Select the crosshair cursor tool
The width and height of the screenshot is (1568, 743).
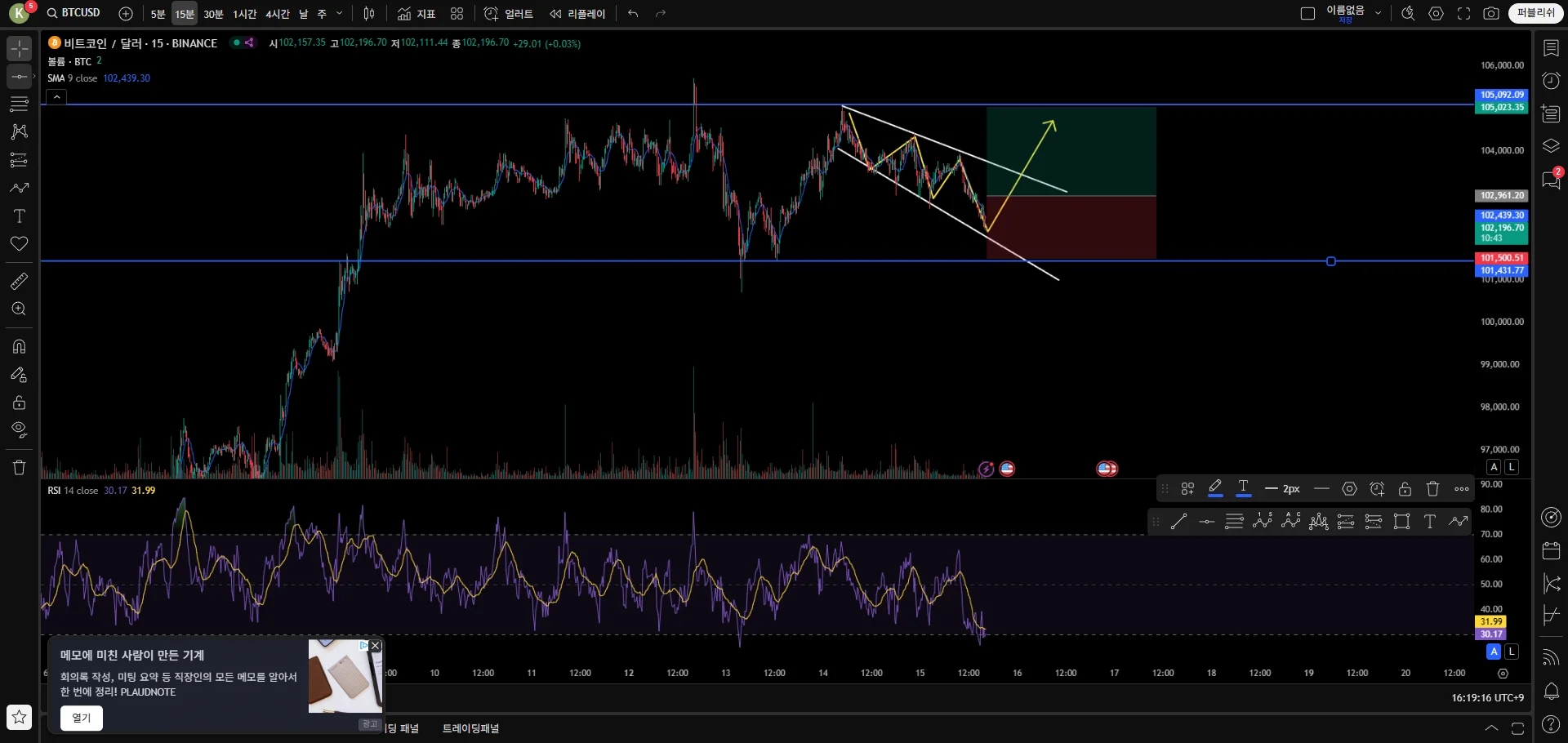(20, 48)
